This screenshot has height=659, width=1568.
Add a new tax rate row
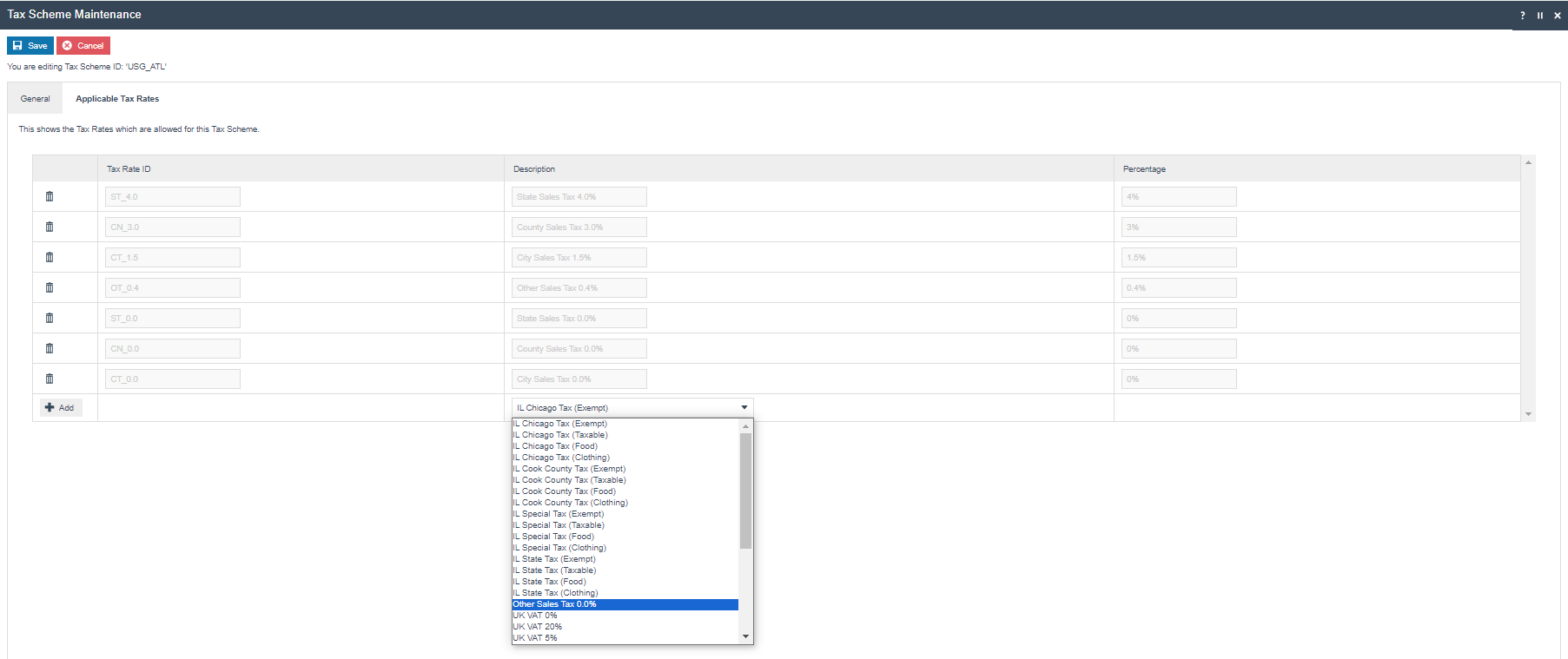[61, 407]
